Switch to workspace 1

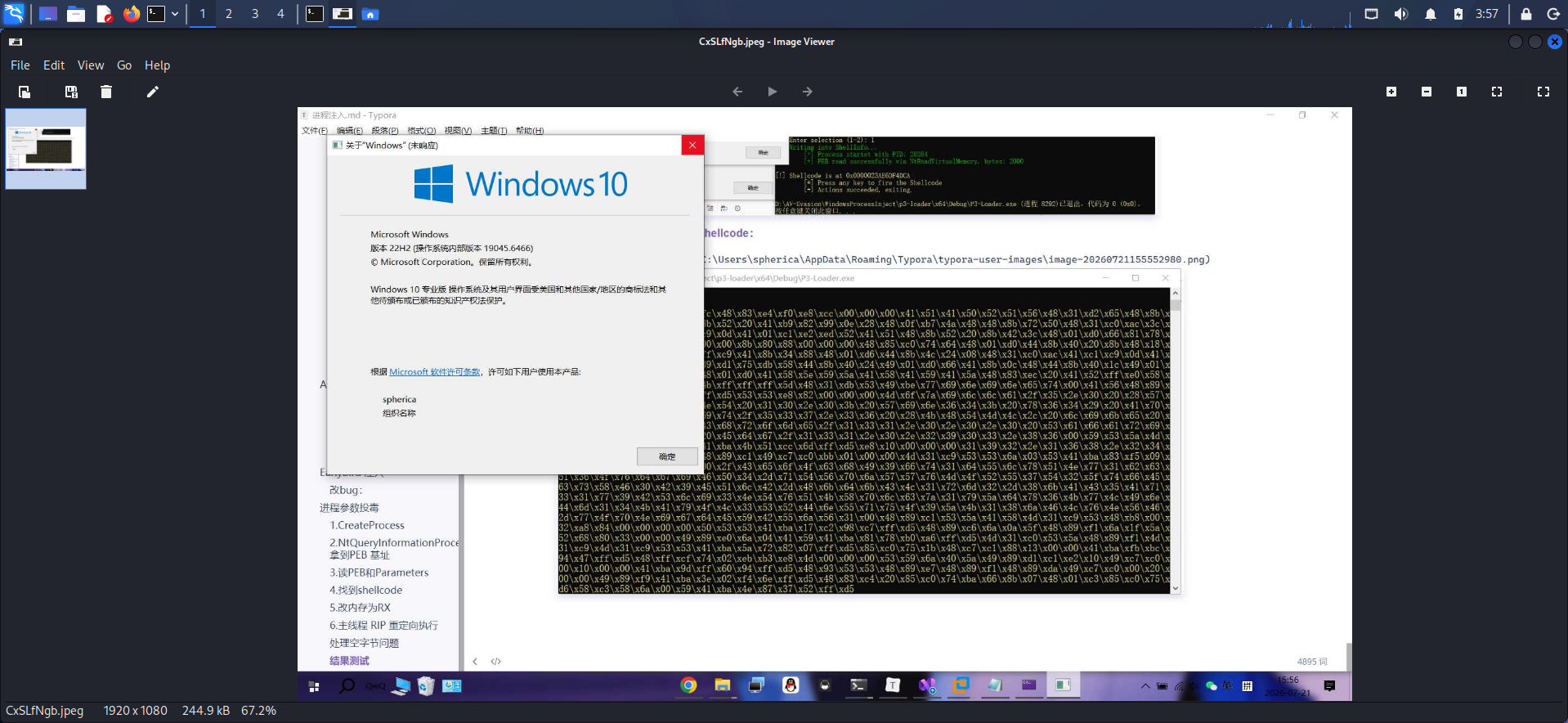(203, 14)
